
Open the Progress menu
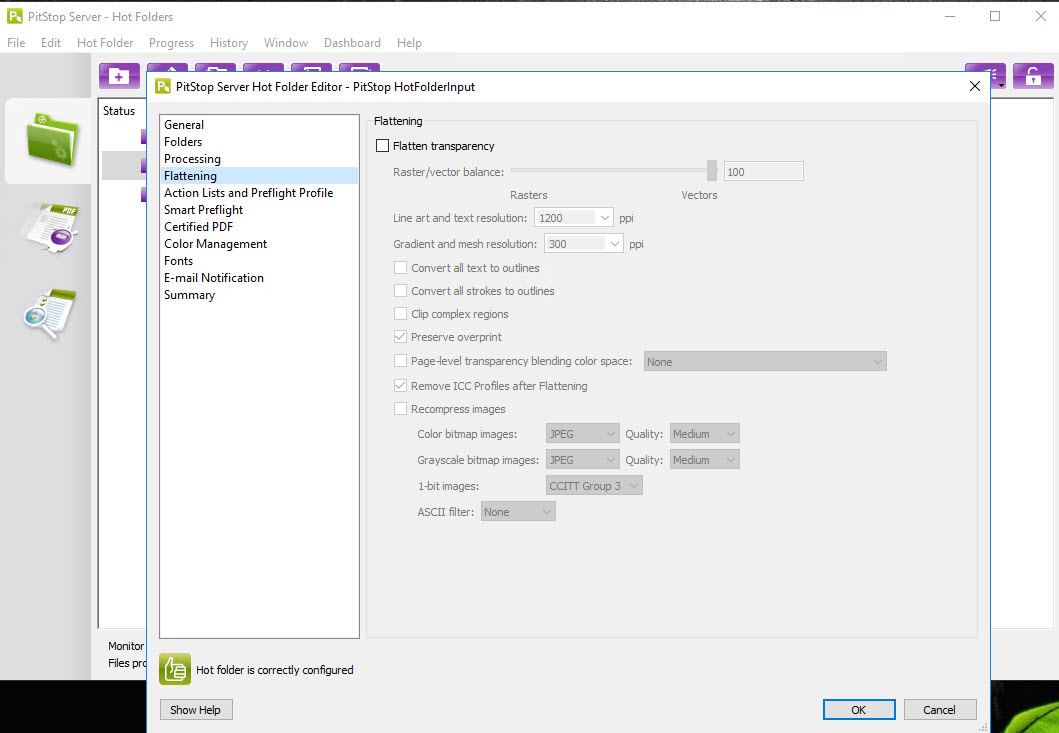(x=172, y=43)
